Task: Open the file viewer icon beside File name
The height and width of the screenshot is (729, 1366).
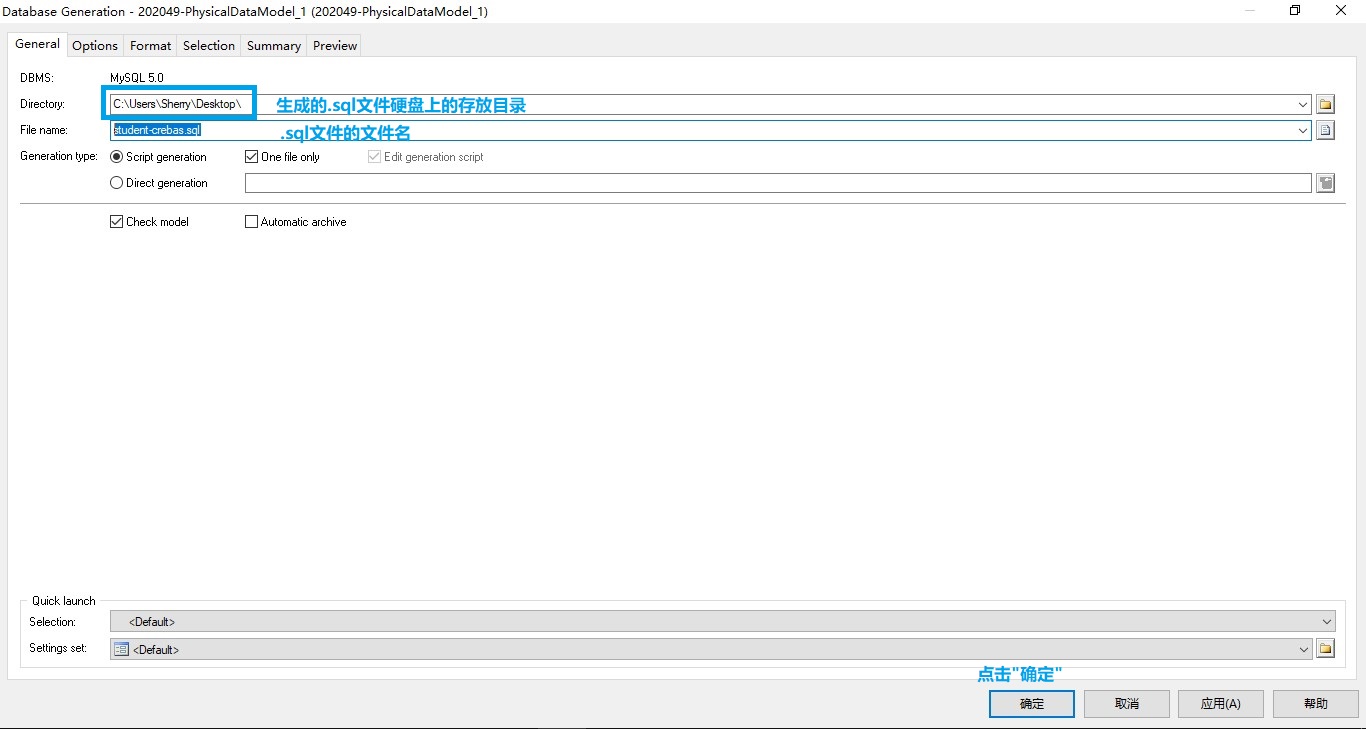Action: point(1325,129)
